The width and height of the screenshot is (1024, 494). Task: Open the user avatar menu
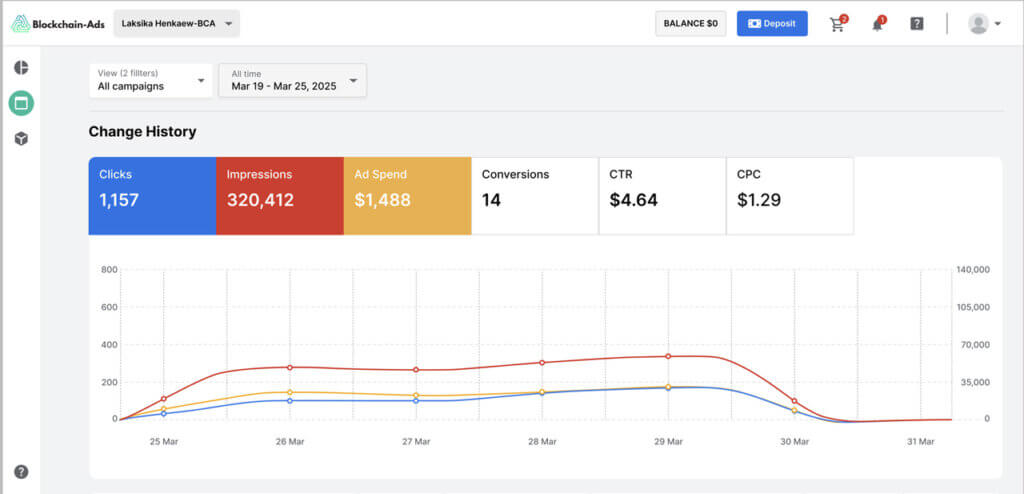[978, 24]
